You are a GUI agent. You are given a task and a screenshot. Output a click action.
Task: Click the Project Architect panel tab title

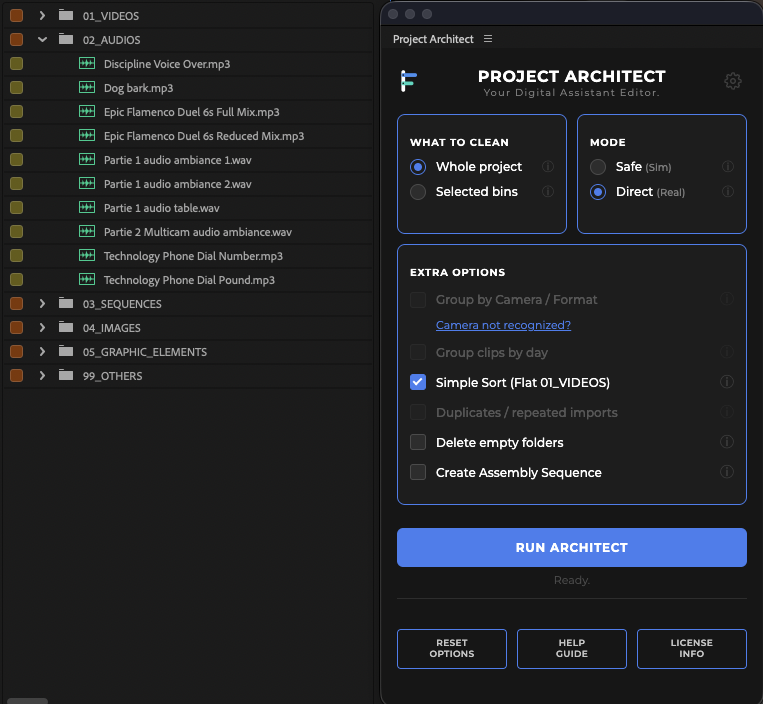click(x=433, y=39)
